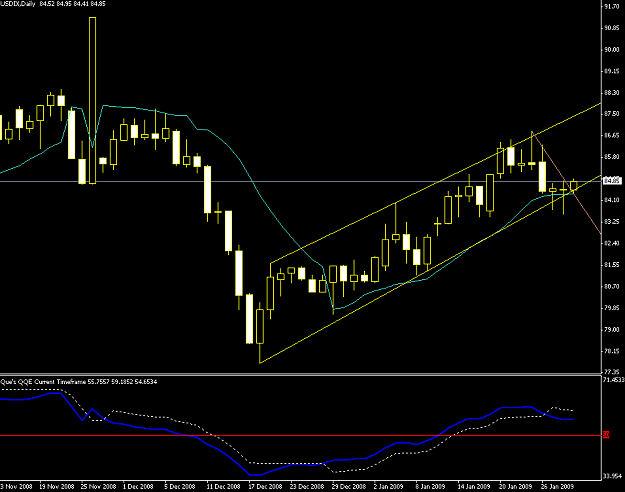Image resolution: width=625 pixels, height=492 pixels.
Task: Select the 90.85 price axis label
Action: point(612,28)
